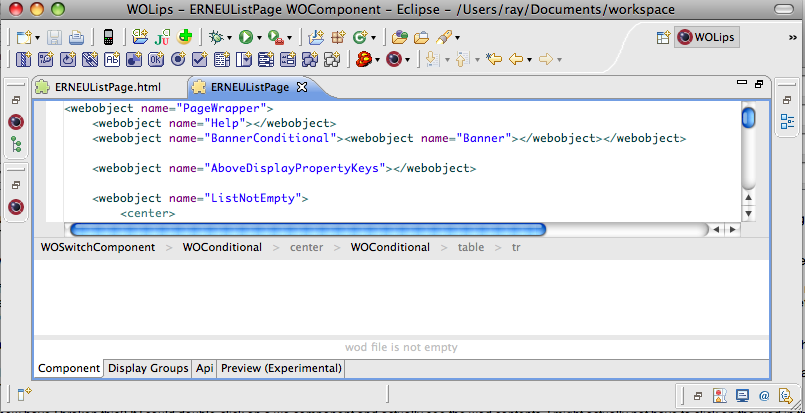Open the dropdown arrow next to New file icon
805x413 pixels.
(x=37, y=38)
